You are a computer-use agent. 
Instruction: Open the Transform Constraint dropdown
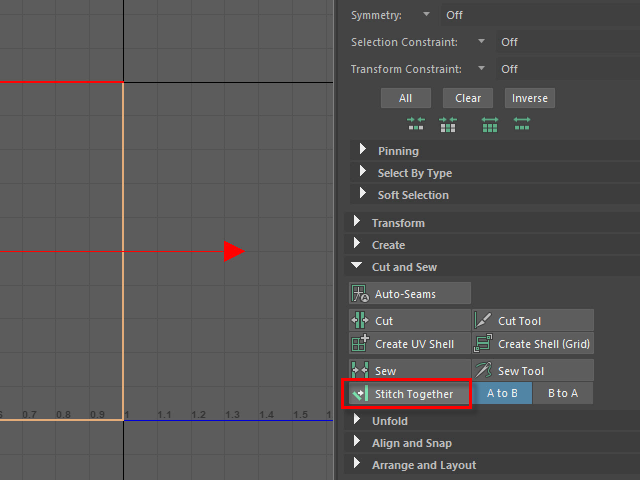pos(481,69)
